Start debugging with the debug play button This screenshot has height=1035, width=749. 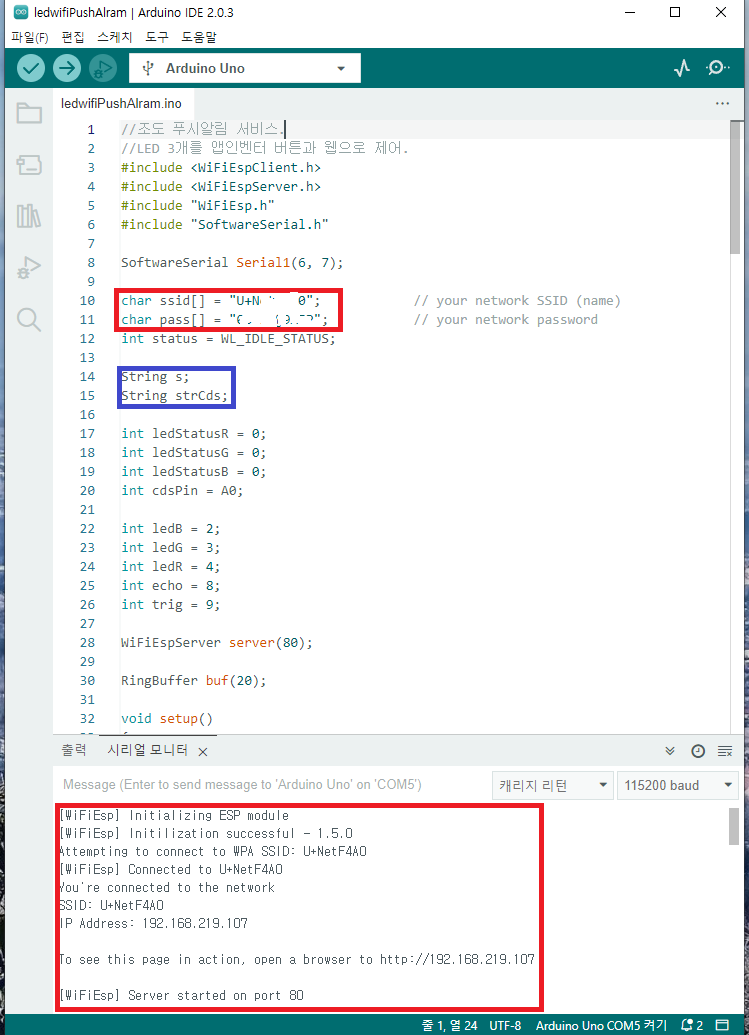102,68
